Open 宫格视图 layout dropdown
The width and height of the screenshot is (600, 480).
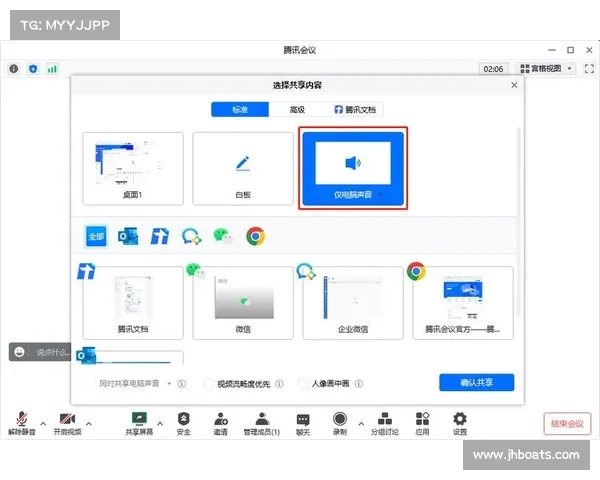pyautogui.click(x=546, y=69)
